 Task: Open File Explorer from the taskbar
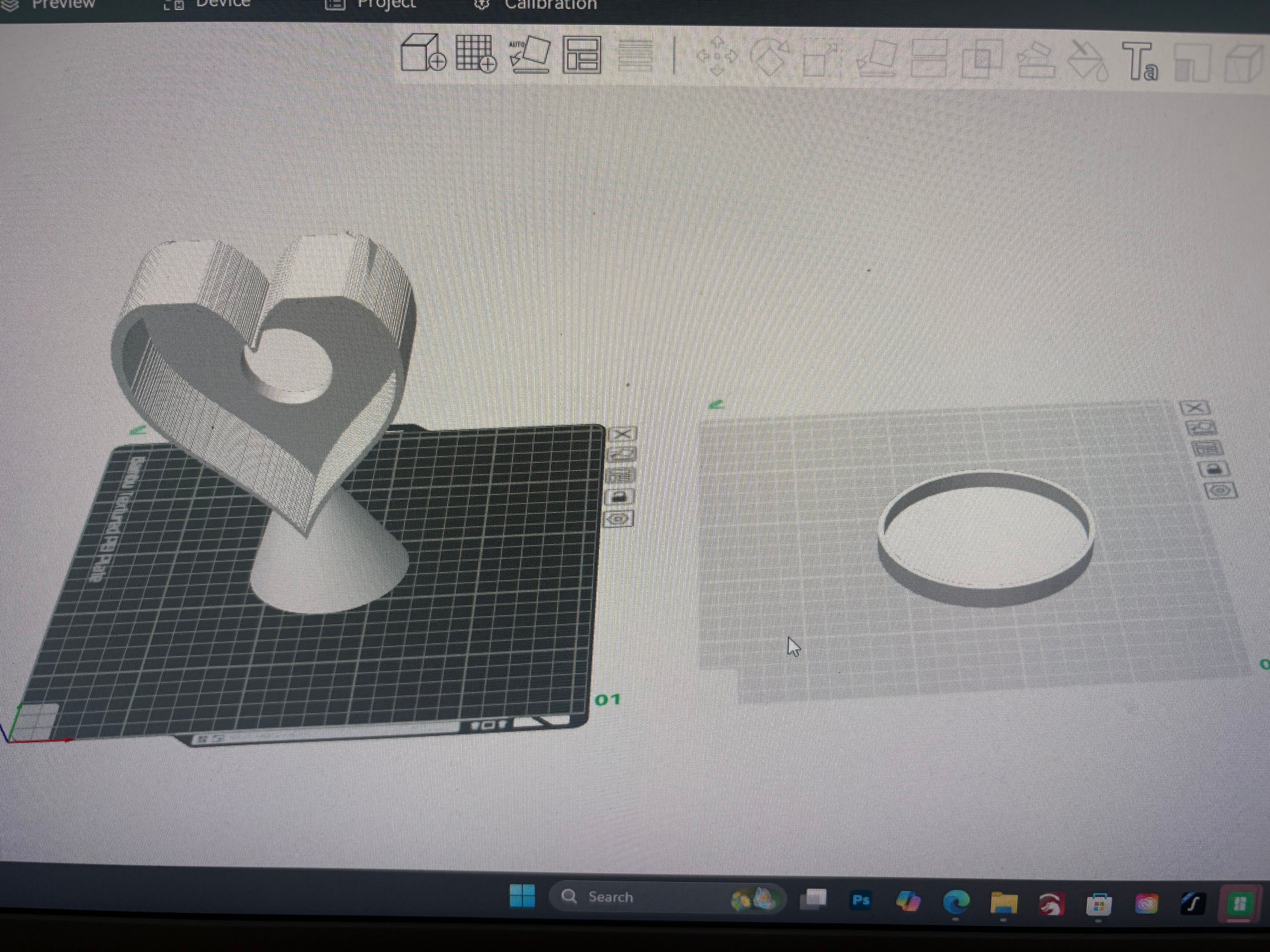[x=1004, y=903]
